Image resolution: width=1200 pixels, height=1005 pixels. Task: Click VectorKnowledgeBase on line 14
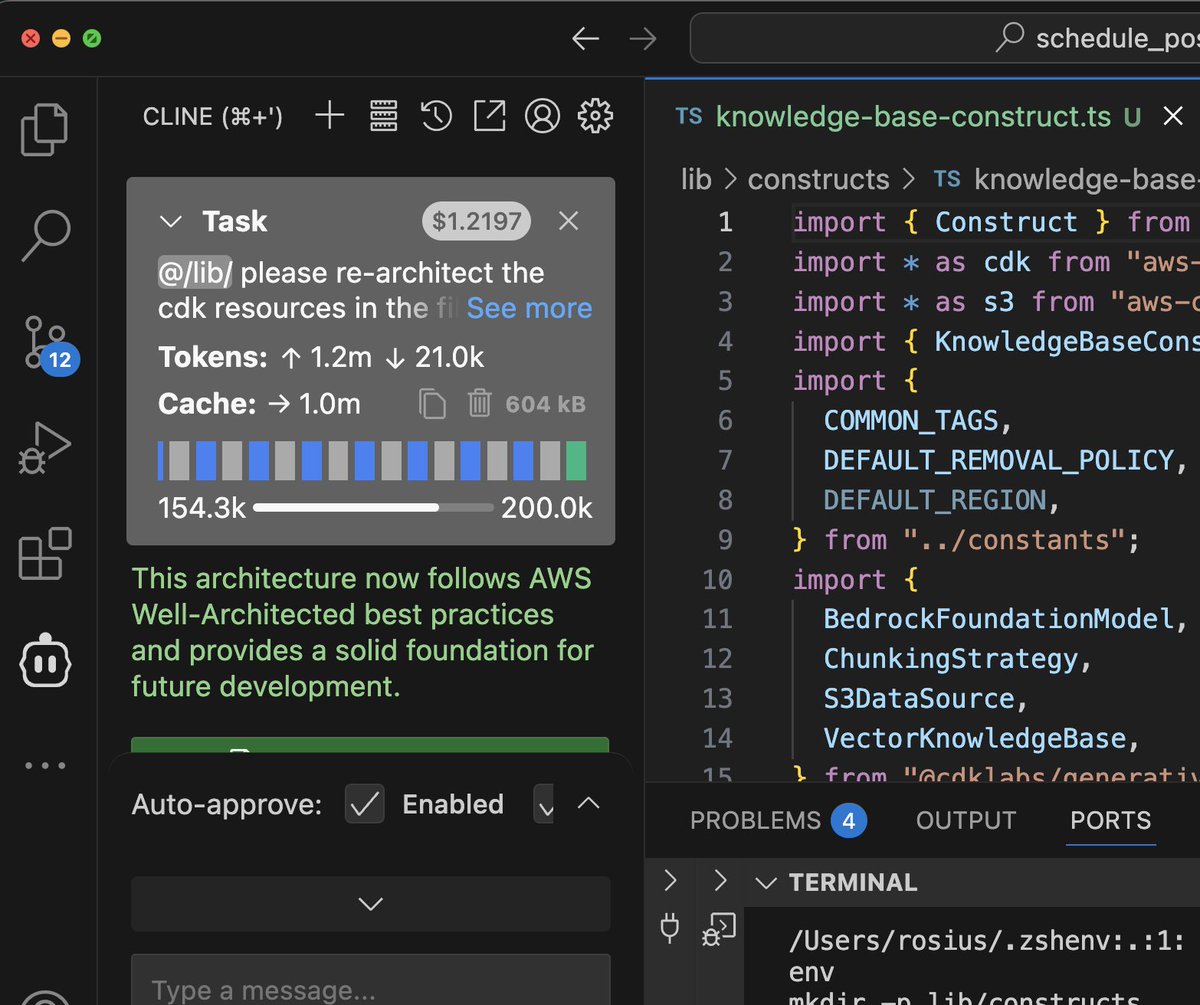click(x=974, y=738)
